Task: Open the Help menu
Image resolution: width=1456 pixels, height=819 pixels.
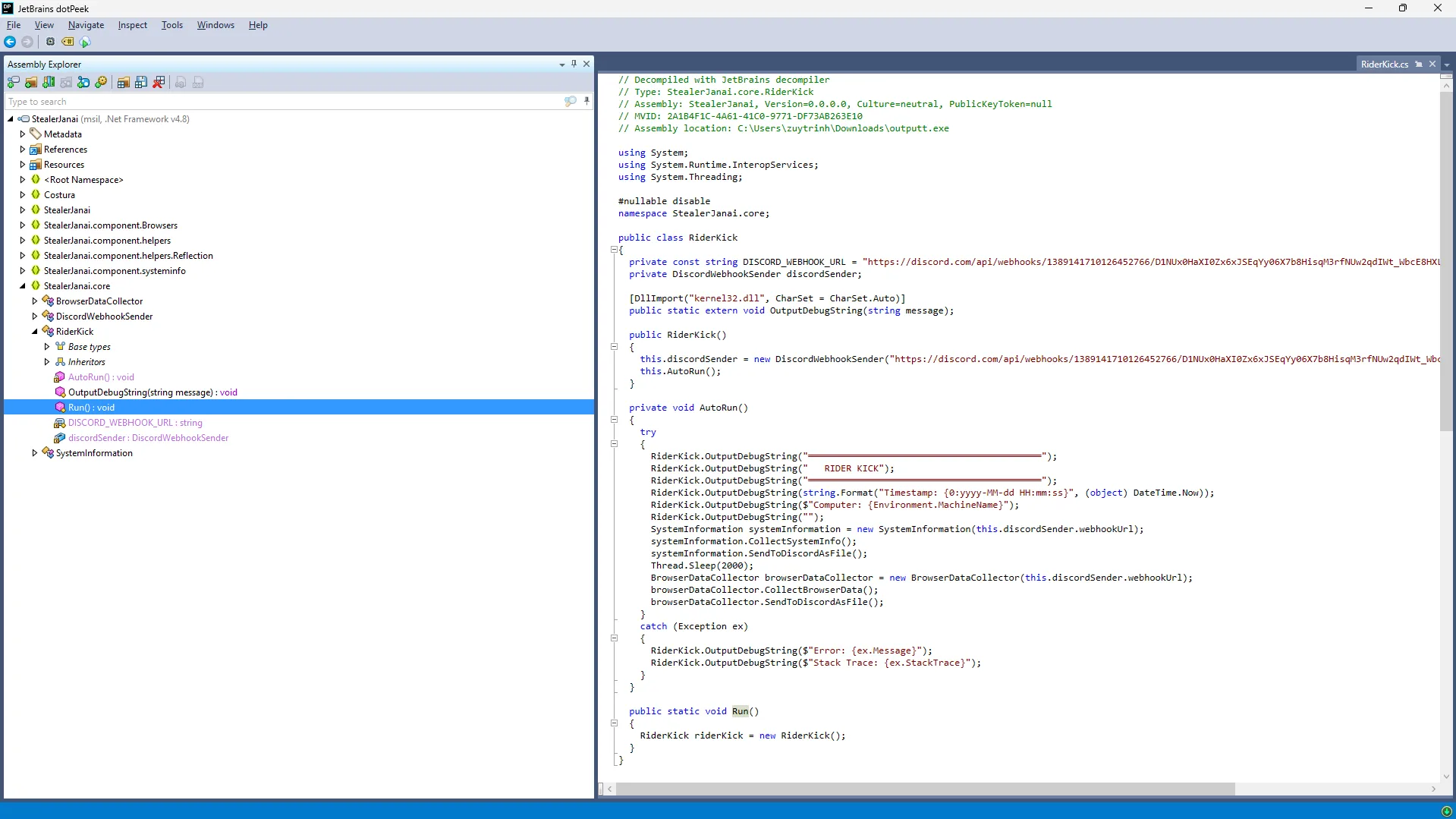Action: click(x=258, y=25)
